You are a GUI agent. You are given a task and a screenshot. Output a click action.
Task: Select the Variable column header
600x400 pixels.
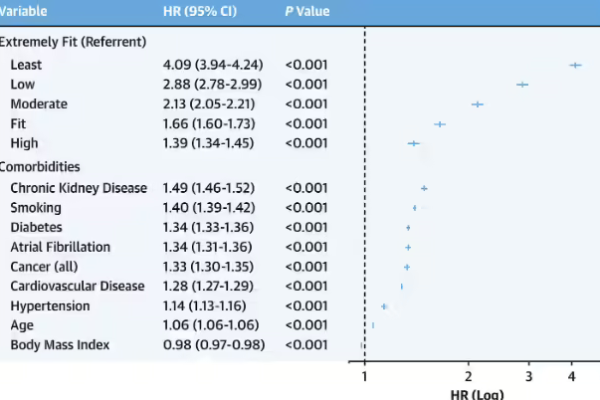[x=22, y=10]
